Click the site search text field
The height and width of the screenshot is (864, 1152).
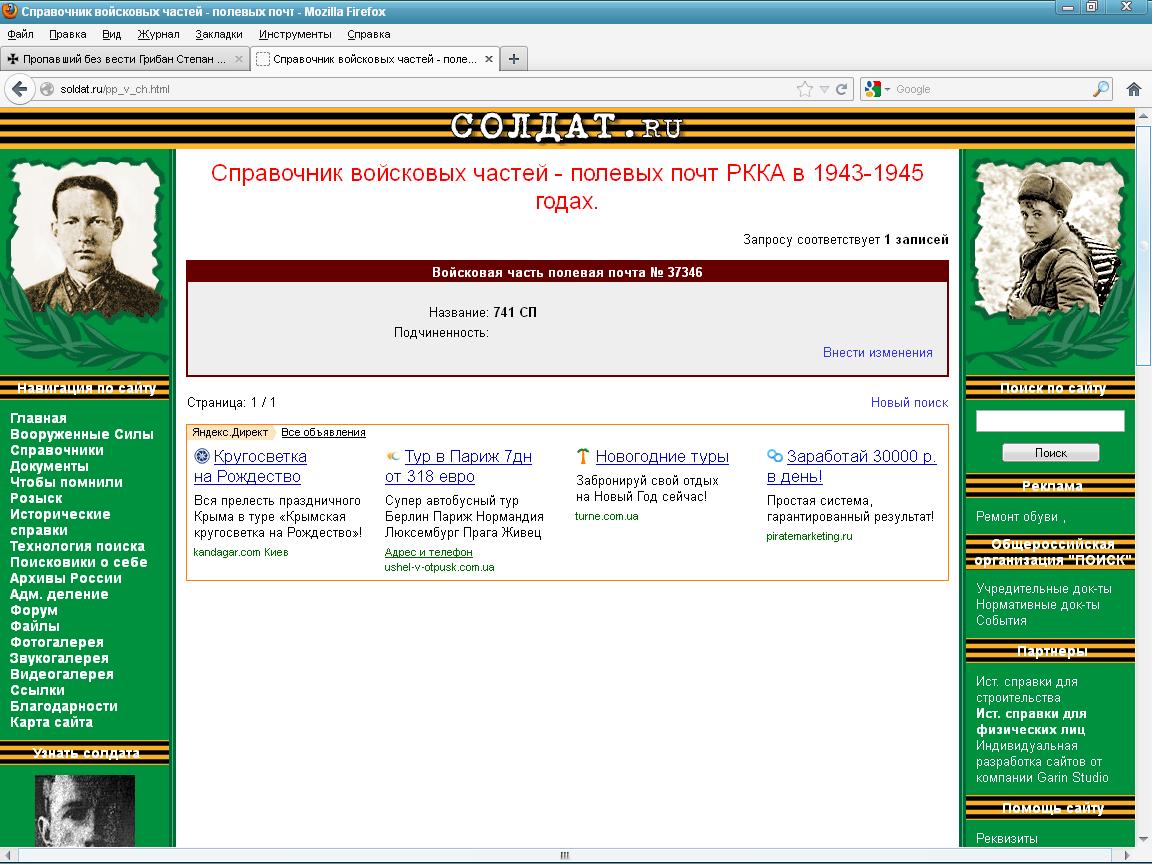(x=1050, y=421)
